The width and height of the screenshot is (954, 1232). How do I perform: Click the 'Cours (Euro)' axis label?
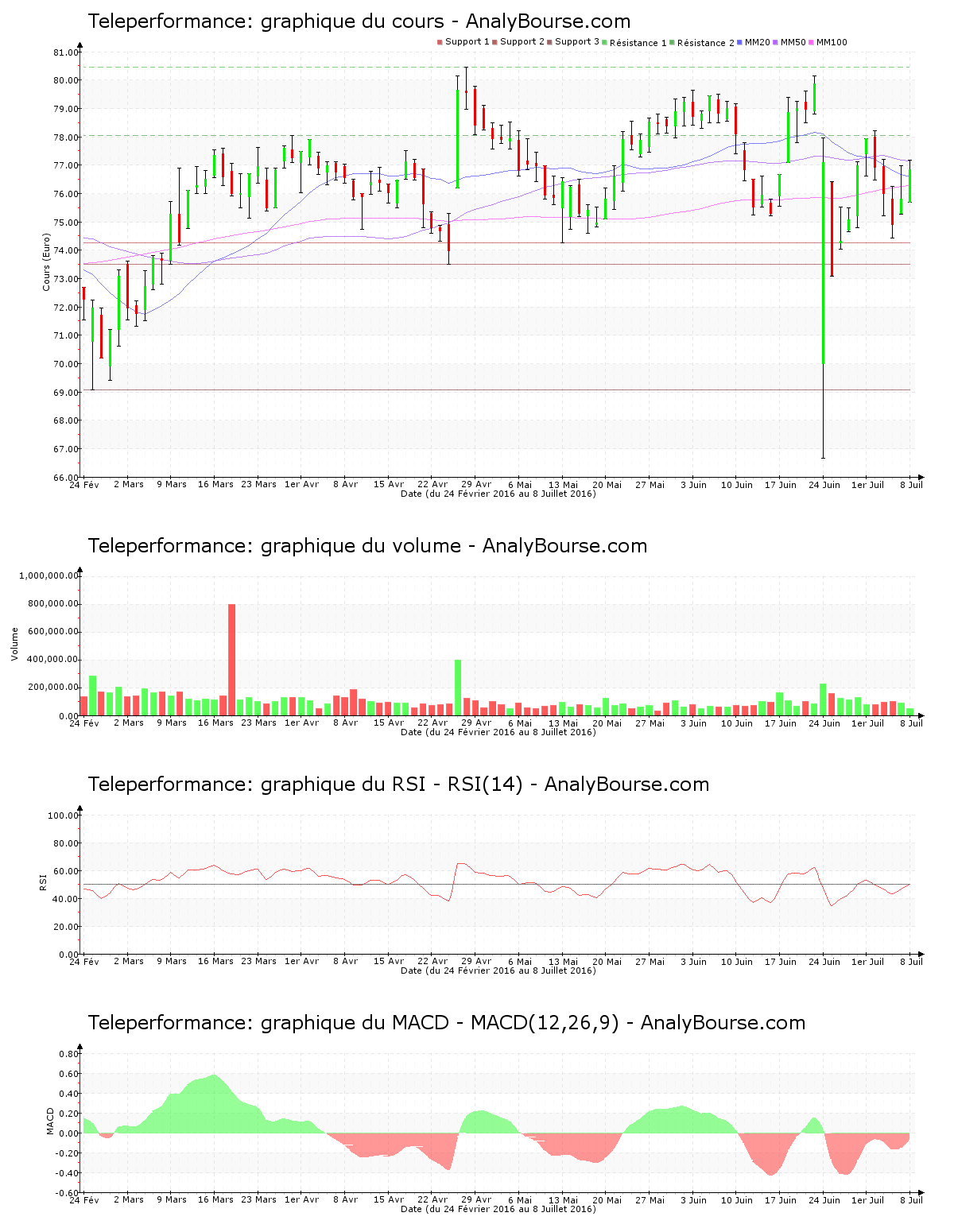click(x=46, y=262)
